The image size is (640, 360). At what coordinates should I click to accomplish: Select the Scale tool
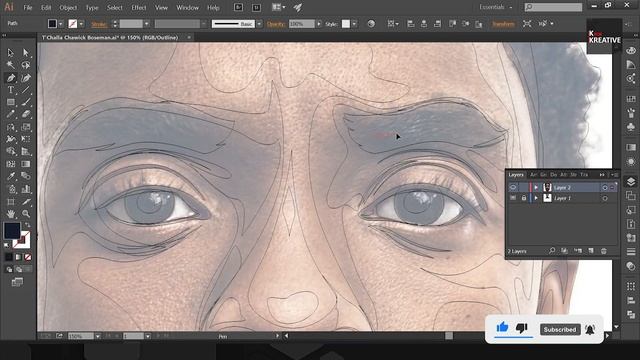point(26,127)
